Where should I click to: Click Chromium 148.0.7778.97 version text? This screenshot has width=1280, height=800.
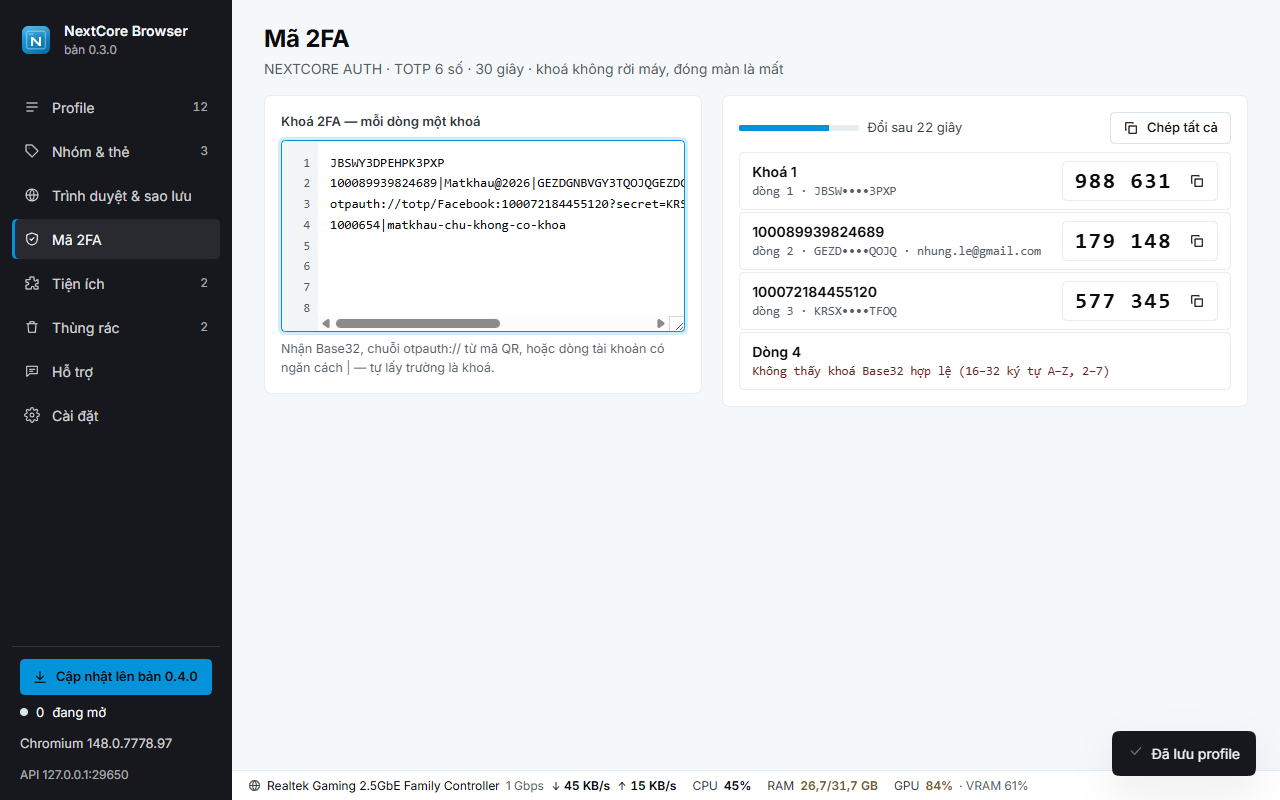click(96, 744)
